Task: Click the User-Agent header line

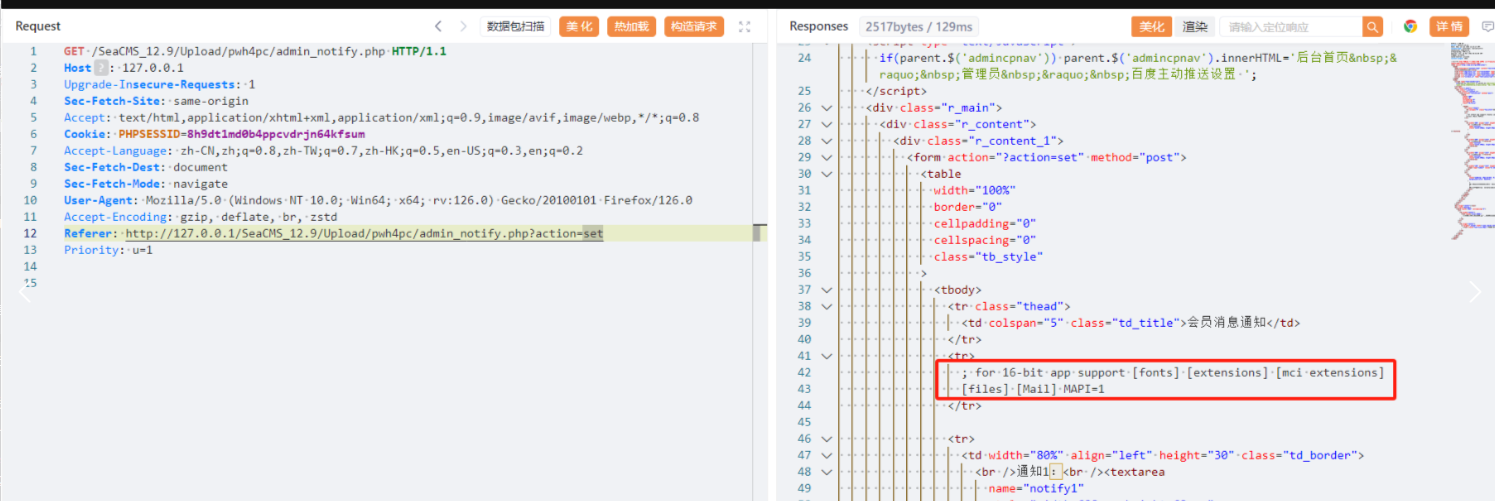Action: point(378,200)
